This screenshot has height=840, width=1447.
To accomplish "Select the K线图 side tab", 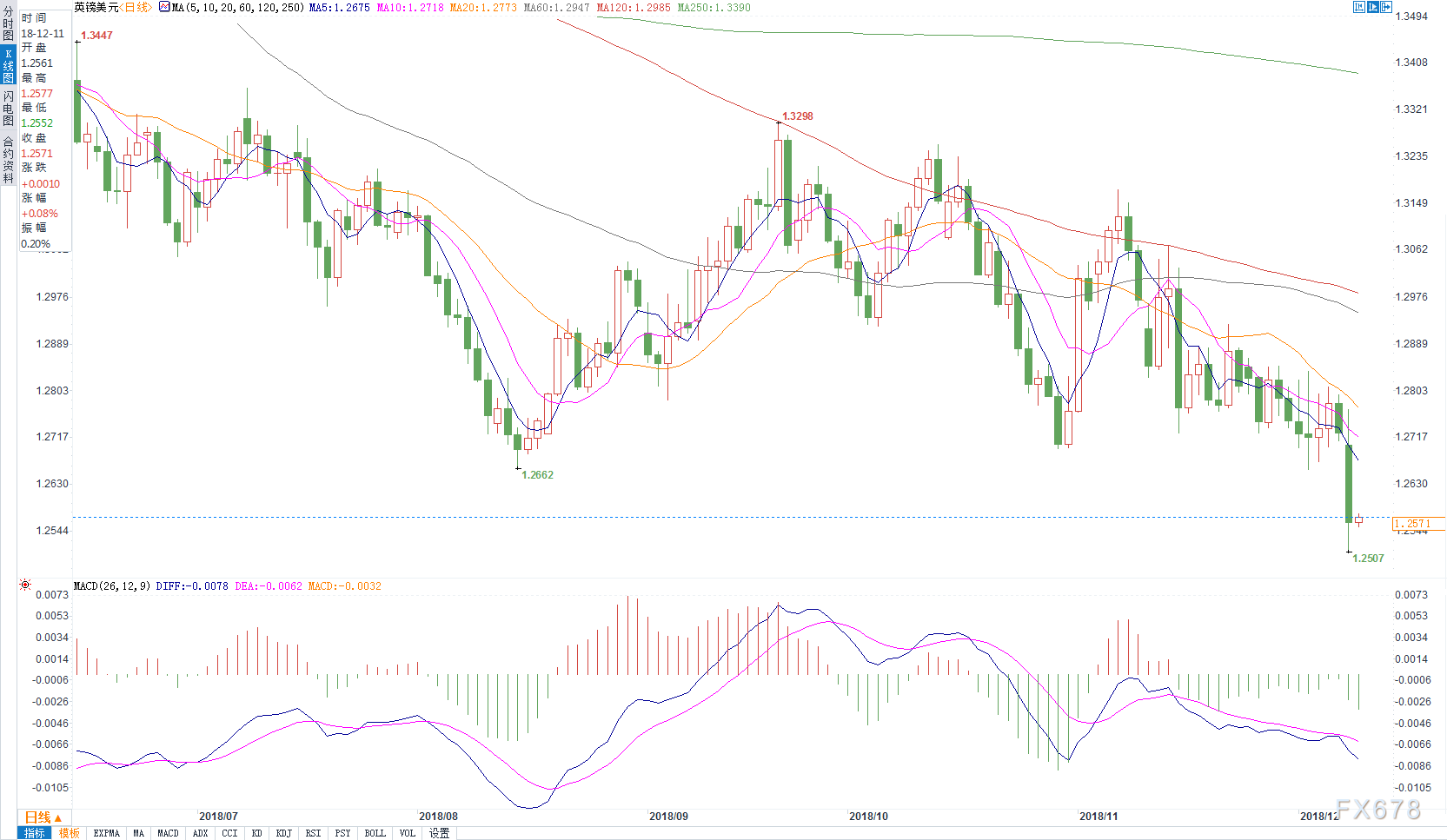I will click(8, 65).
